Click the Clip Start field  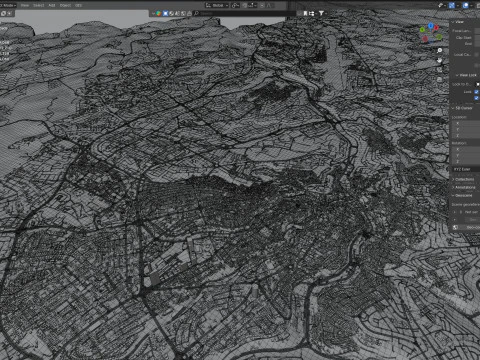tap(477, 37)
